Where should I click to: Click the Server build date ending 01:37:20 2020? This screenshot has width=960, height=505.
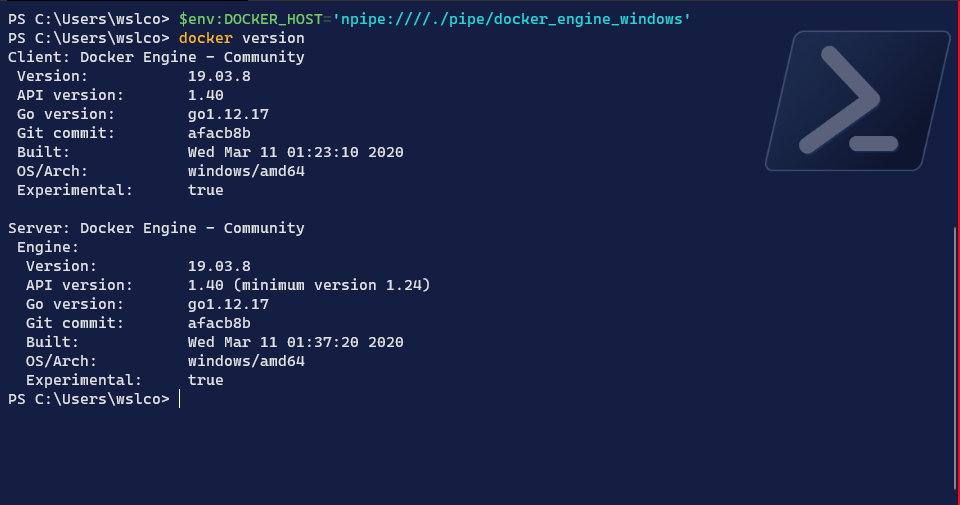[295, 342]
